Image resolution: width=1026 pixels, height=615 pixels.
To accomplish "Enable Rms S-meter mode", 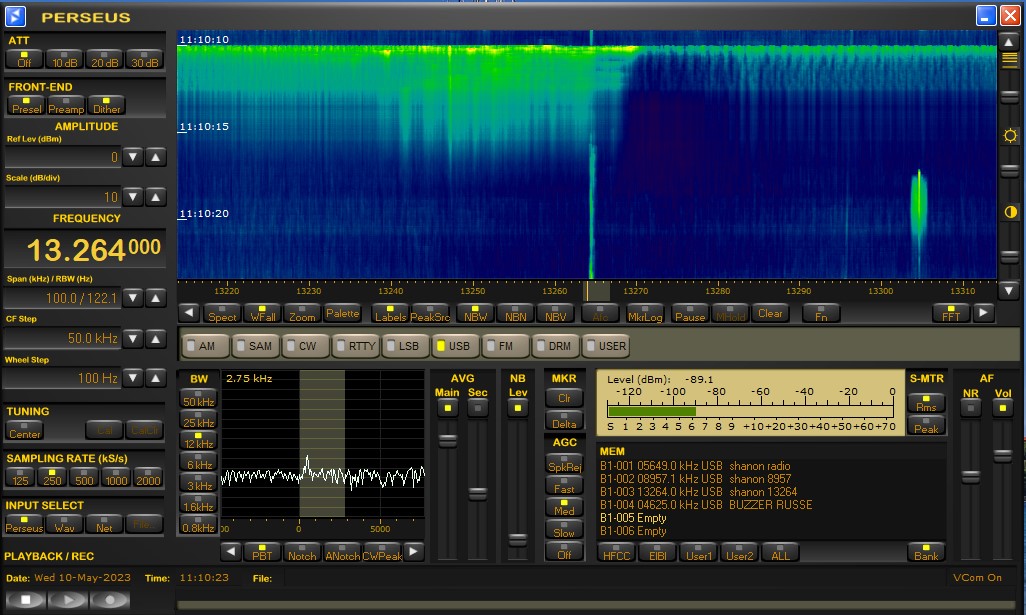I will coord(926,402).
